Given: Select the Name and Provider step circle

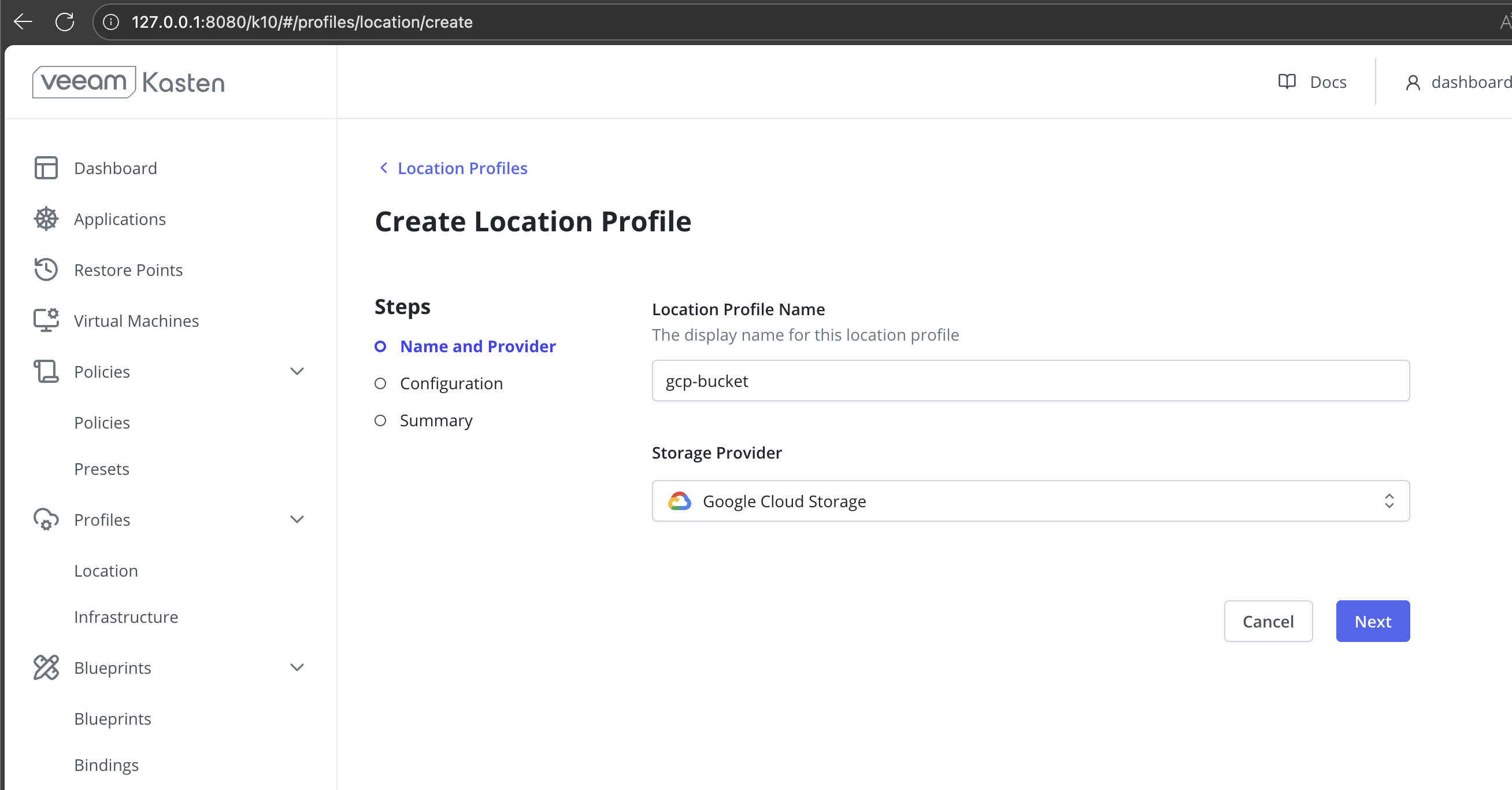Looking at the screenshot, I should pos(380,346).
